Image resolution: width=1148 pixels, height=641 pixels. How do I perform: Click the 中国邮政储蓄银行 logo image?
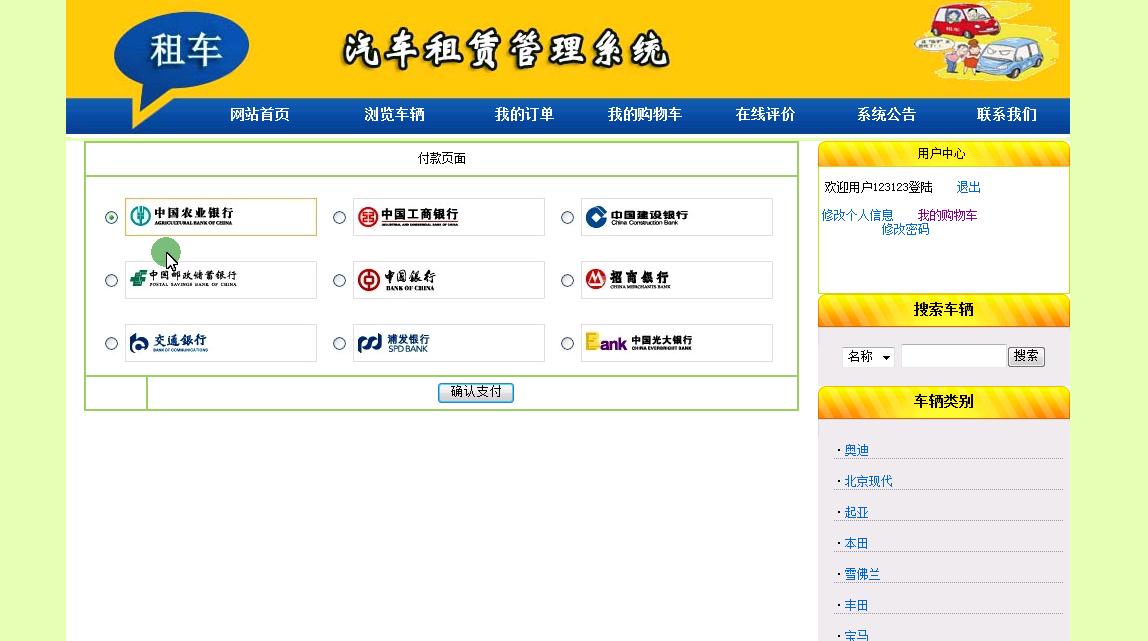coord(220,280)
